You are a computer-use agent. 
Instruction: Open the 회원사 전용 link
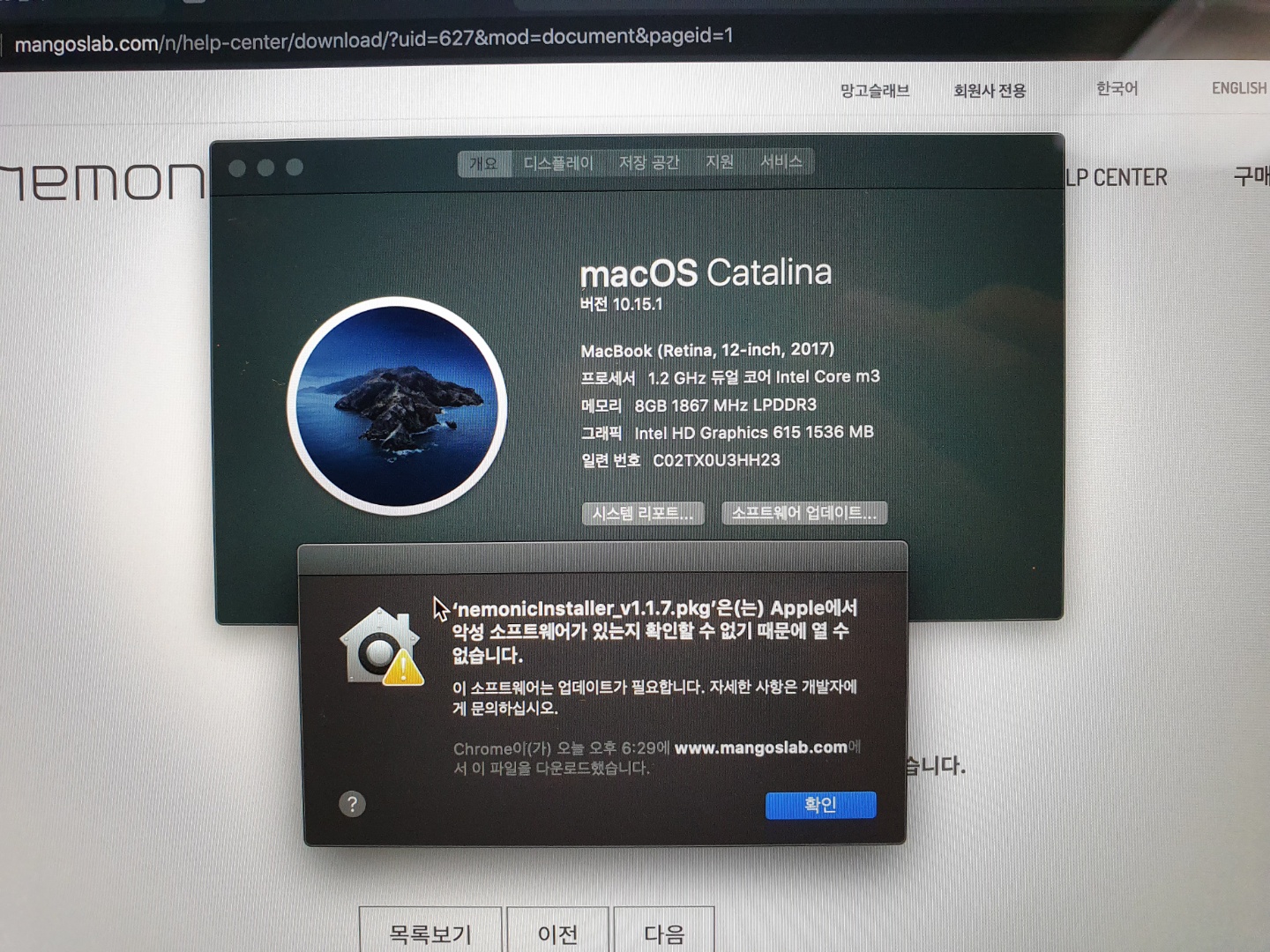pos(990,90)
